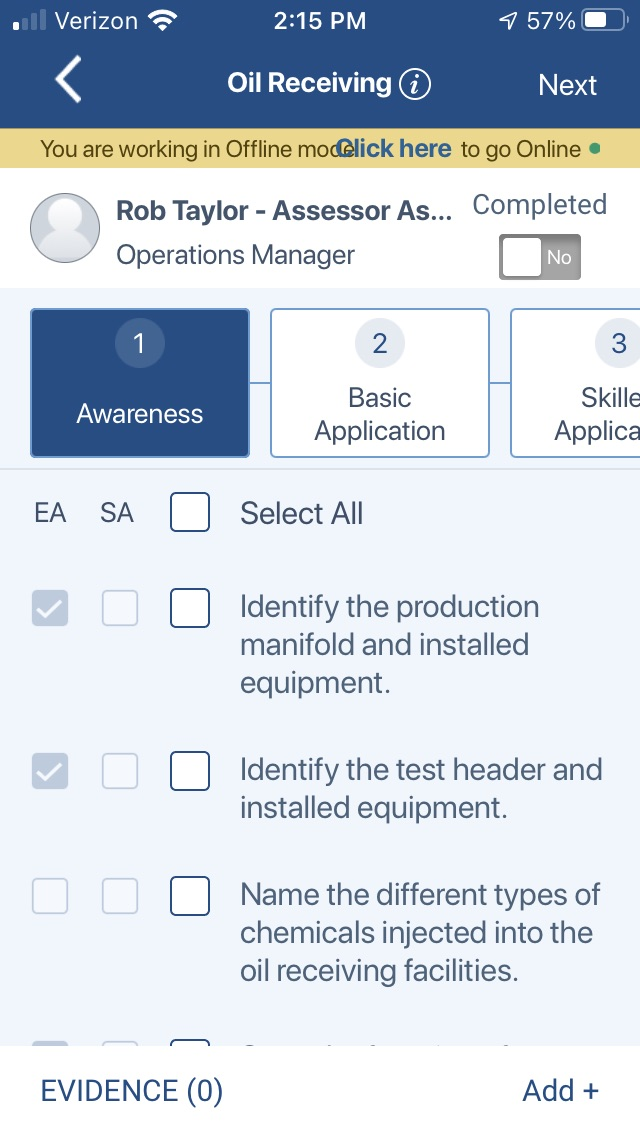The image size is (640, 1136).
Task: Tap the Oil Receiving title
Action: [x=309, y=83]
